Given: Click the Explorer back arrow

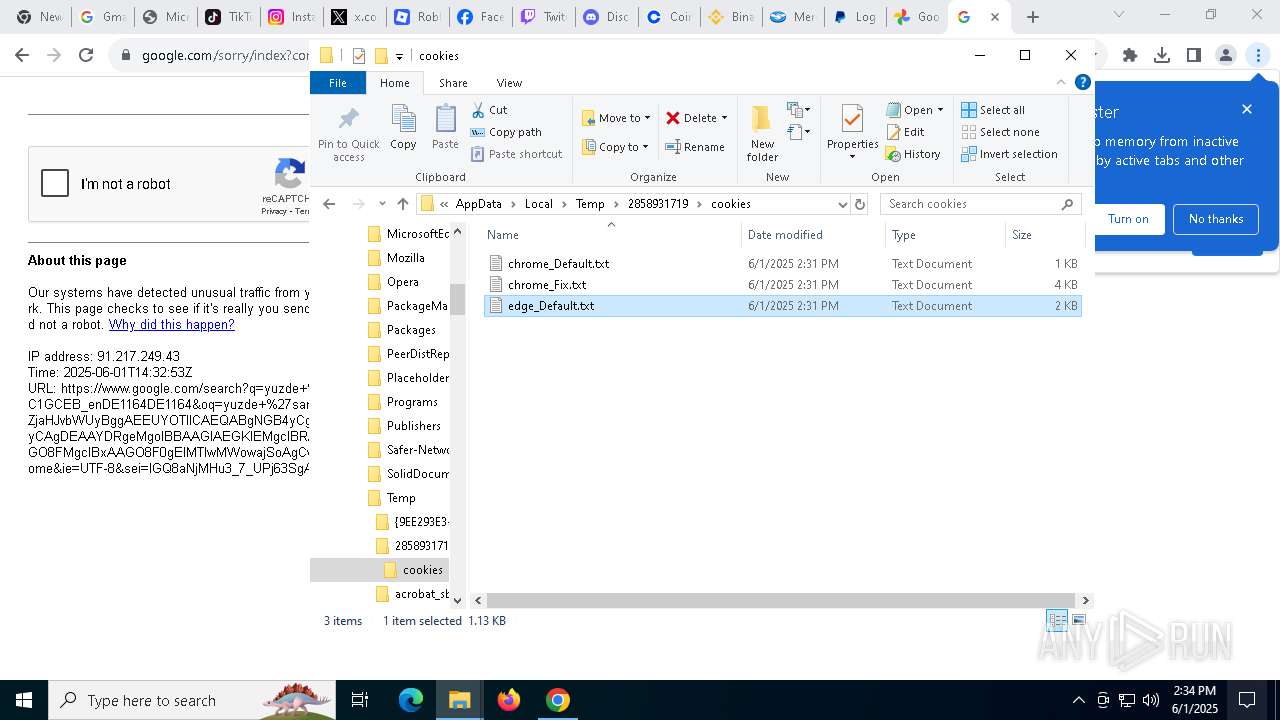Looking at the screenshot, I should [x=329, y=204].
